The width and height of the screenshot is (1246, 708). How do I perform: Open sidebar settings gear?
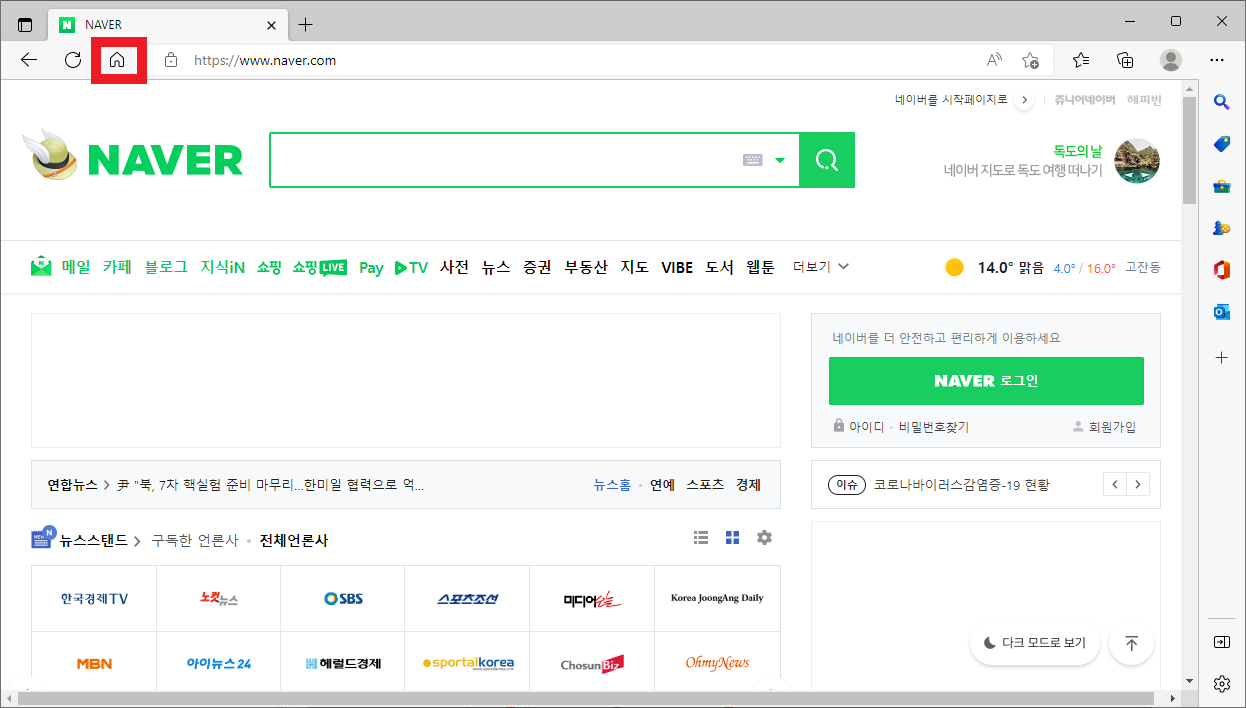coord(1221,684)
